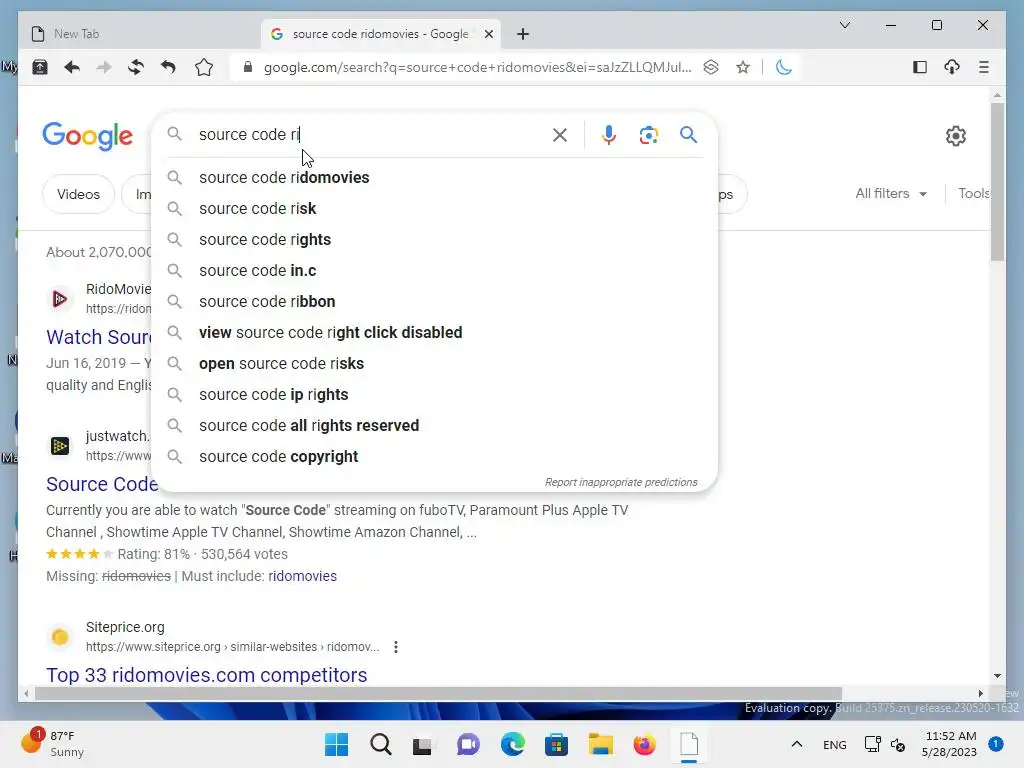
Task: Choose suggestion source code ribbon
Action: (435, 302)
